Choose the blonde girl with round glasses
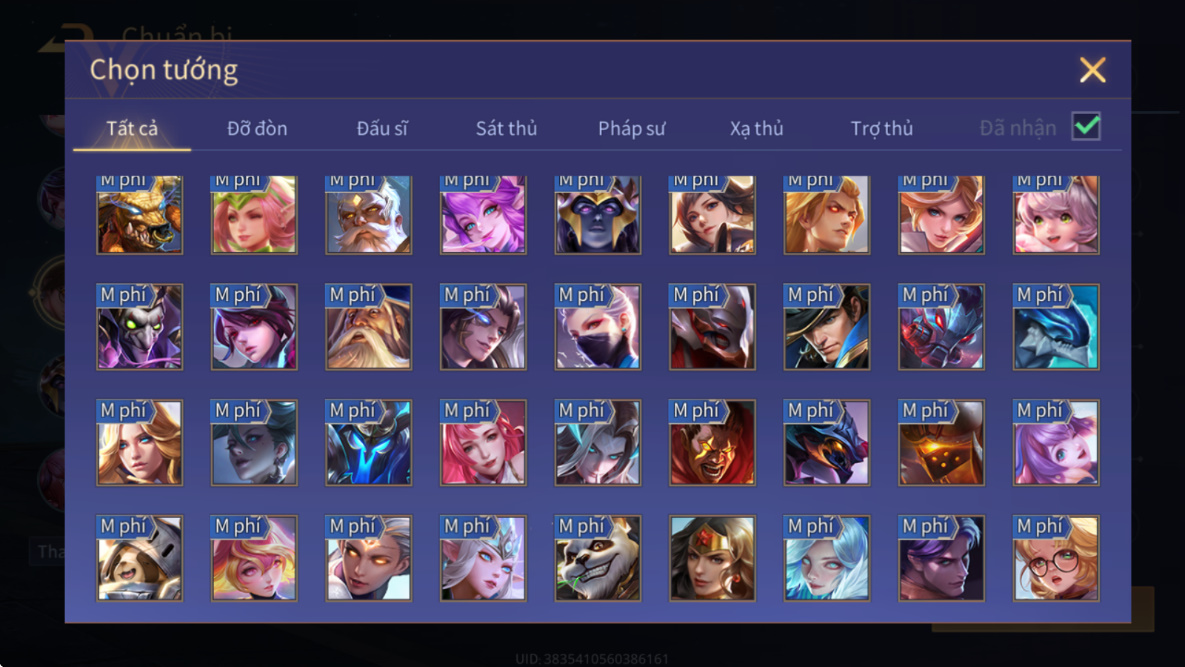 coord(1056,558)
